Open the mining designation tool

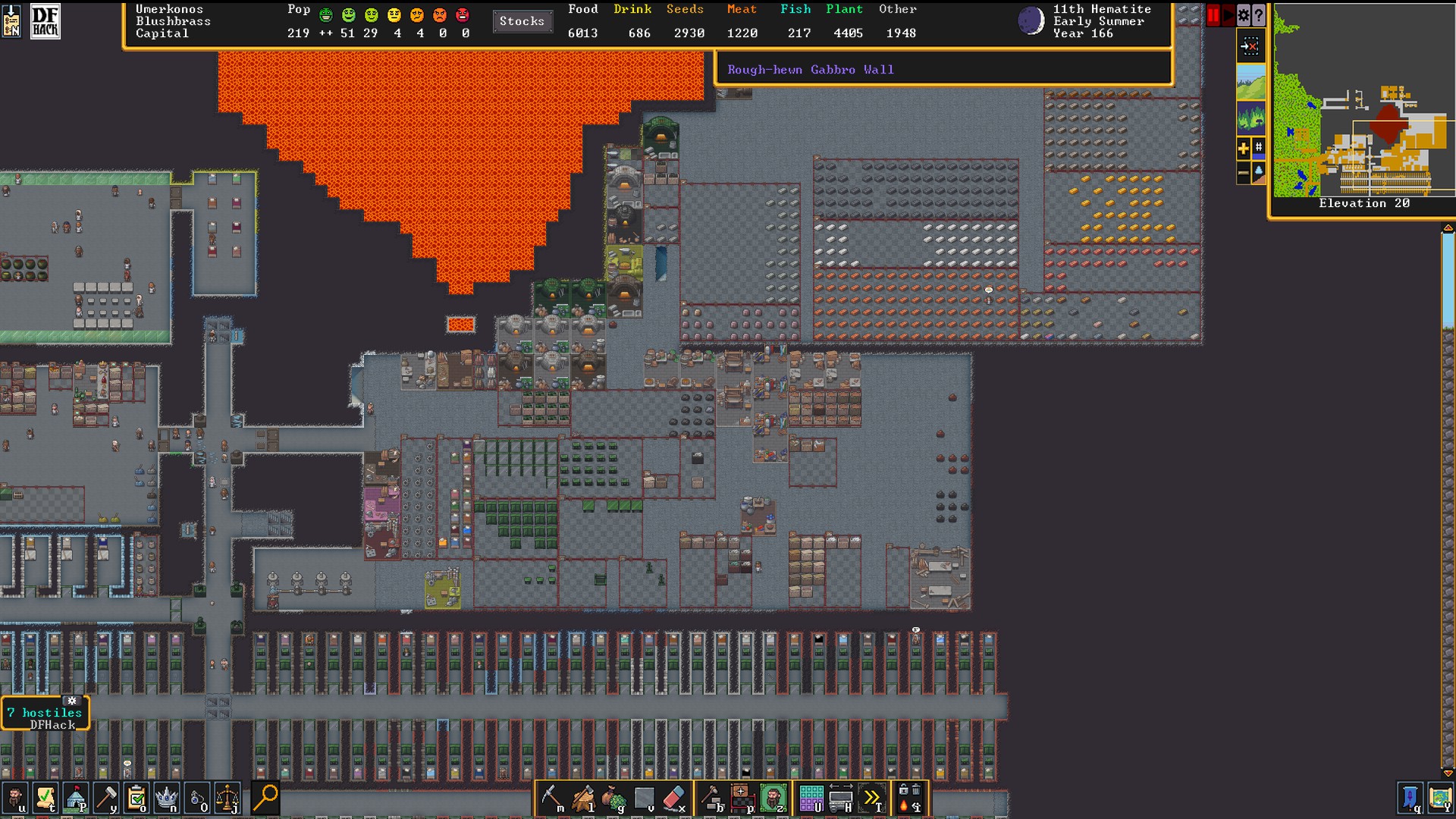(x=552, y=799)
